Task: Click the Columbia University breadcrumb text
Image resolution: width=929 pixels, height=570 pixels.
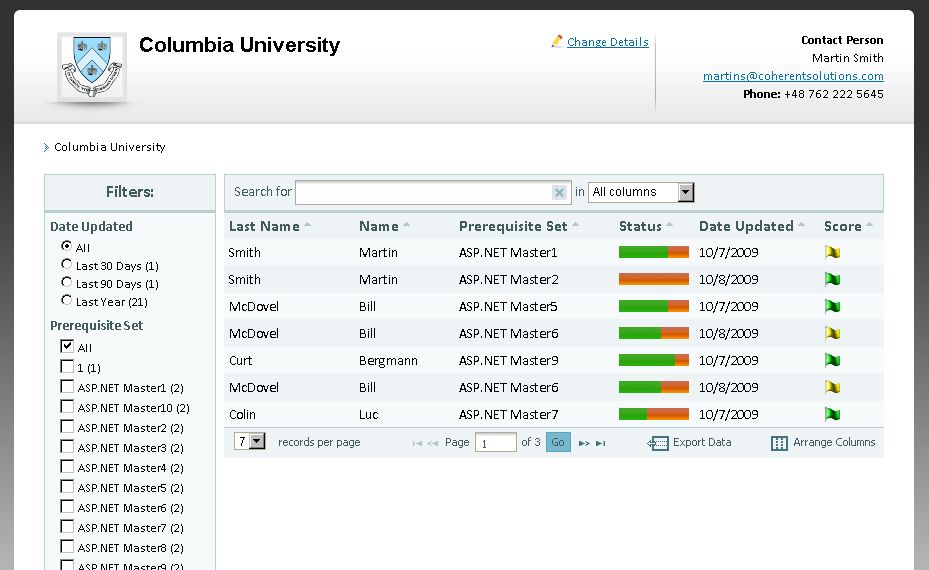Action: pyautogui.click(x=110, y=147)
